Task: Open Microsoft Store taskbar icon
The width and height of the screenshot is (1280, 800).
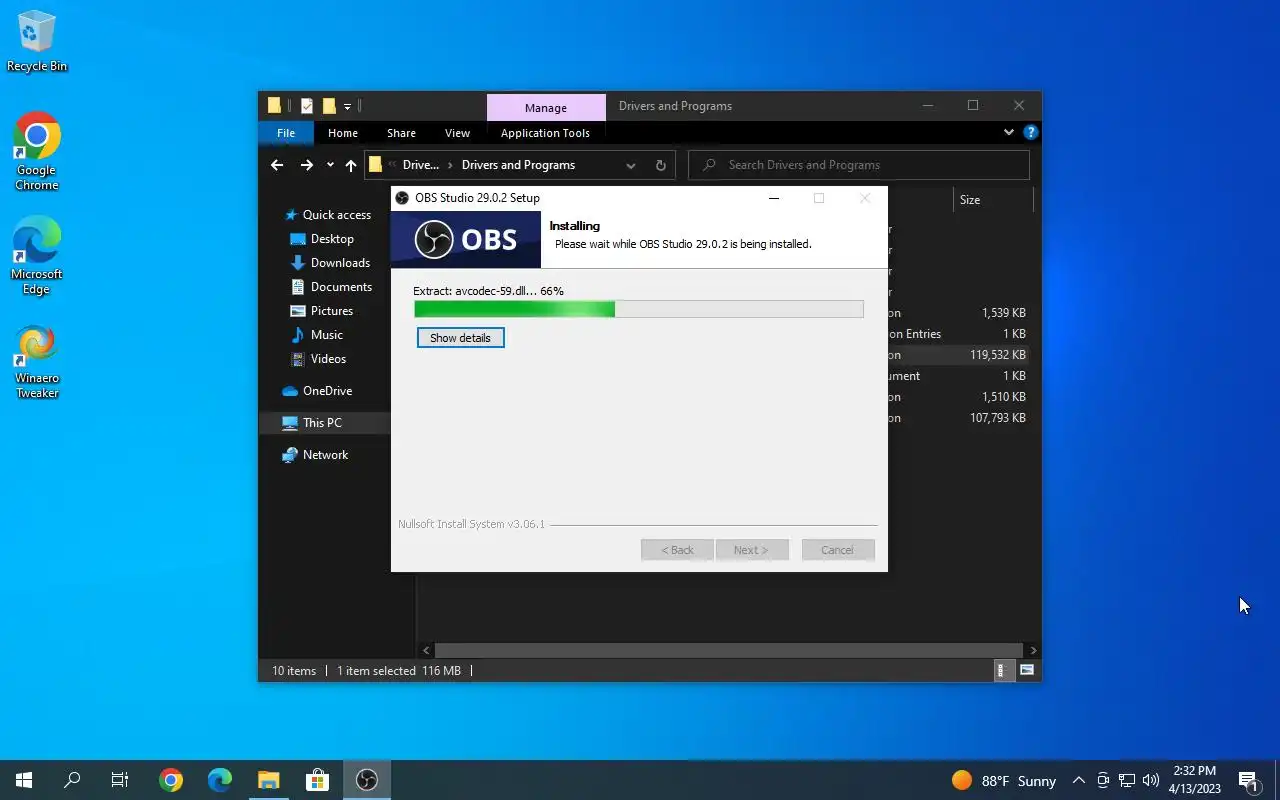Action: 317,780
